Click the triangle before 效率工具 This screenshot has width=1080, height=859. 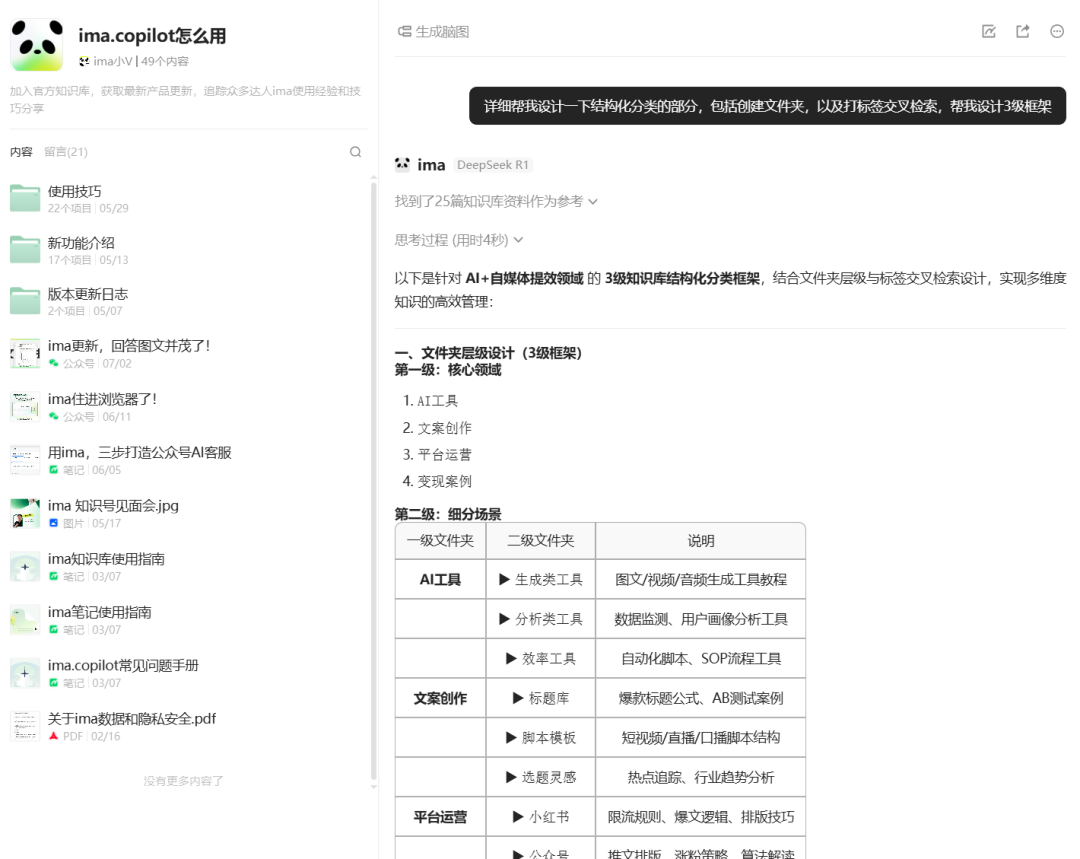pyautogui.click(x=511, y=659)
